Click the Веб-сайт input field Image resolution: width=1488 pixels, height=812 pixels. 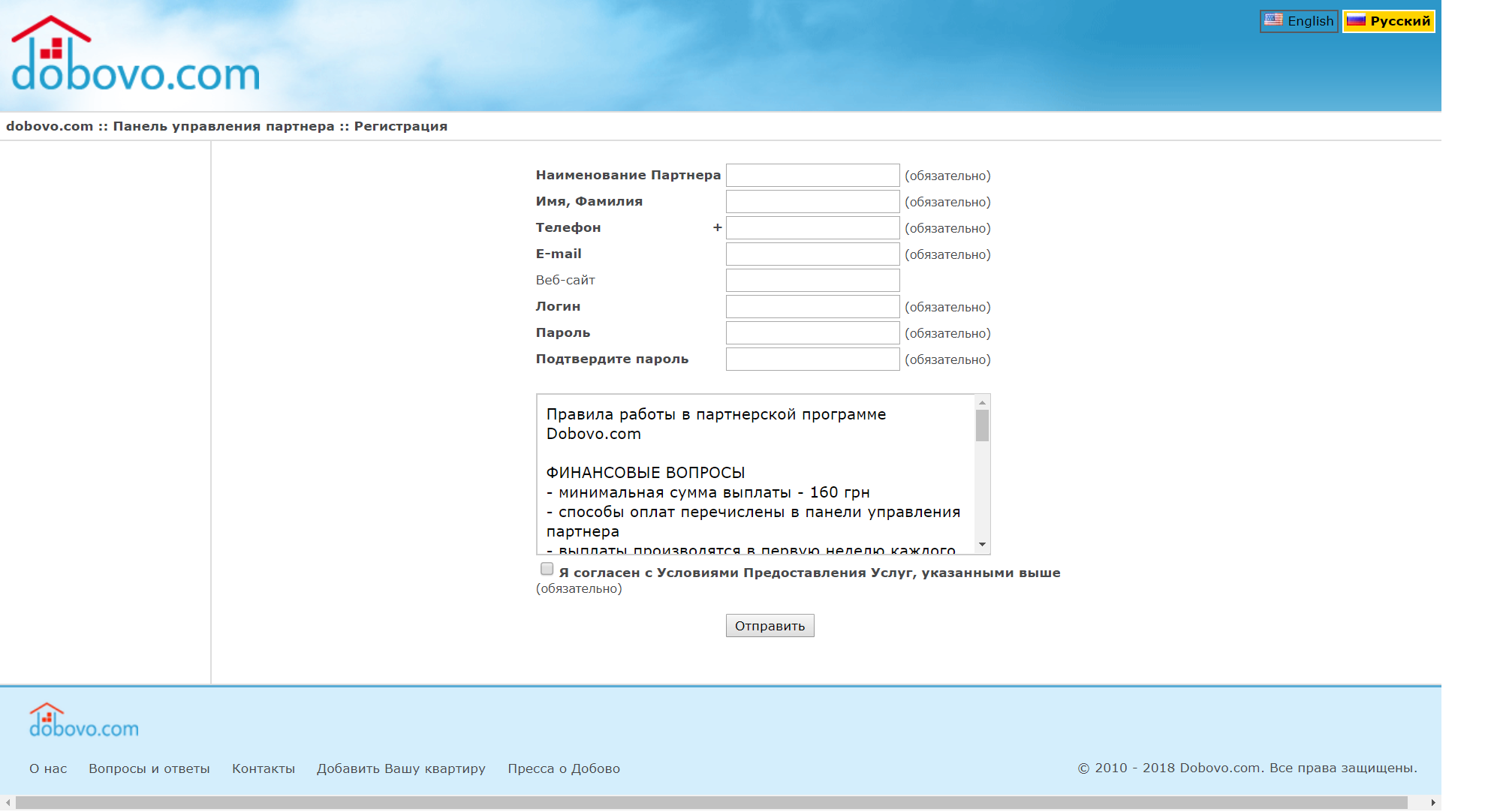tap(812, 281)
